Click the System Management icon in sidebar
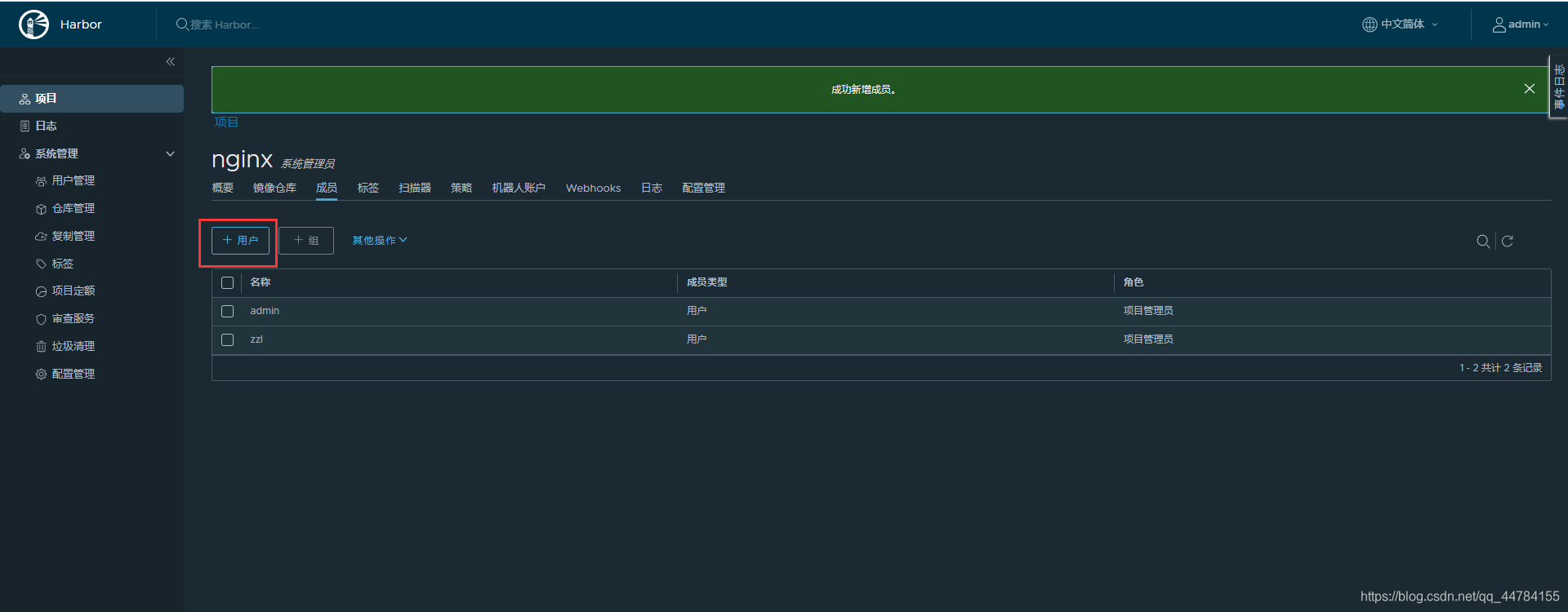This screenshot has height=612, width=1568. 25,153
